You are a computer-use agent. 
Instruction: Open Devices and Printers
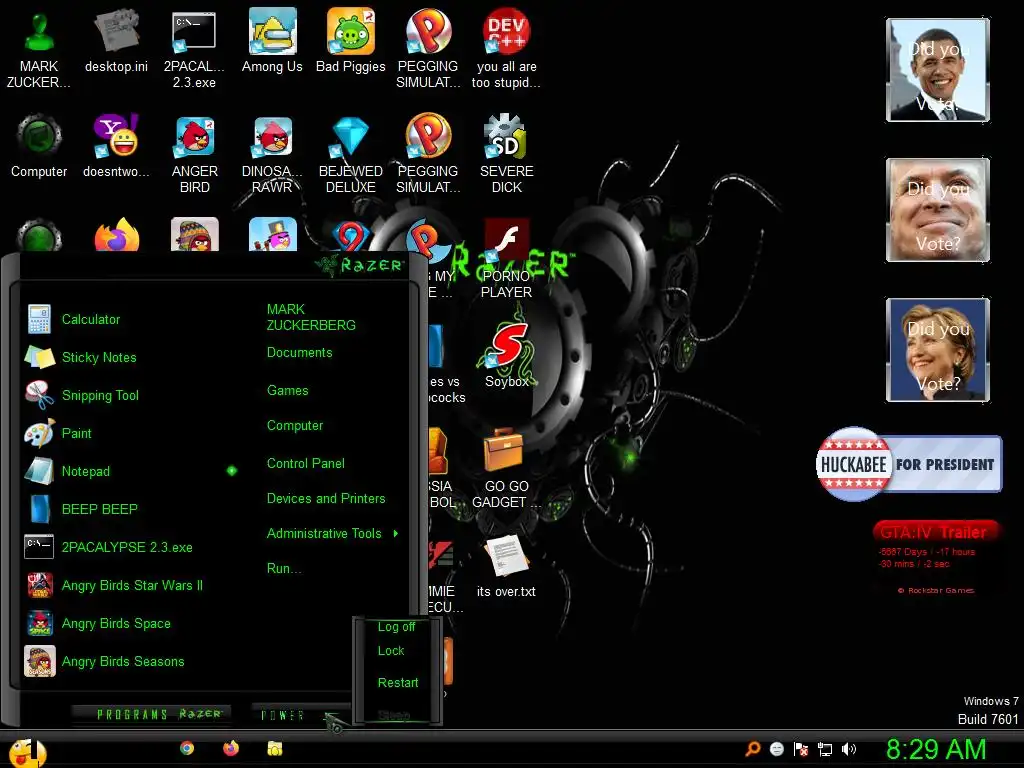point(326,499)
